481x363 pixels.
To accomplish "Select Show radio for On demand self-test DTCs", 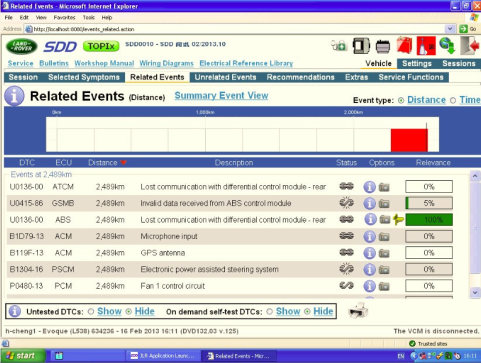I will (269, 312).
